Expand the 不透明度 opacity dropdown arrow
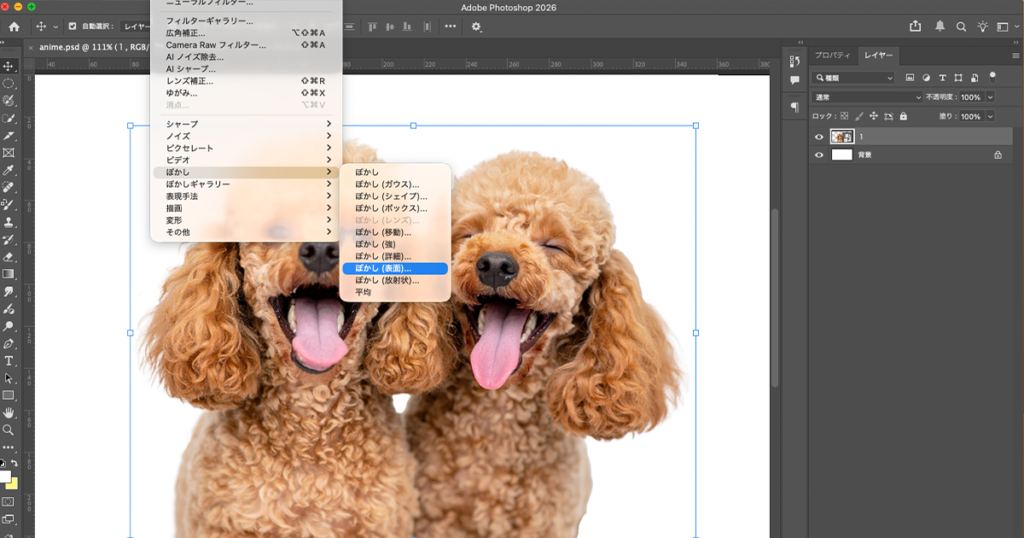1024x538 pixels. click(x=990, y=97)
